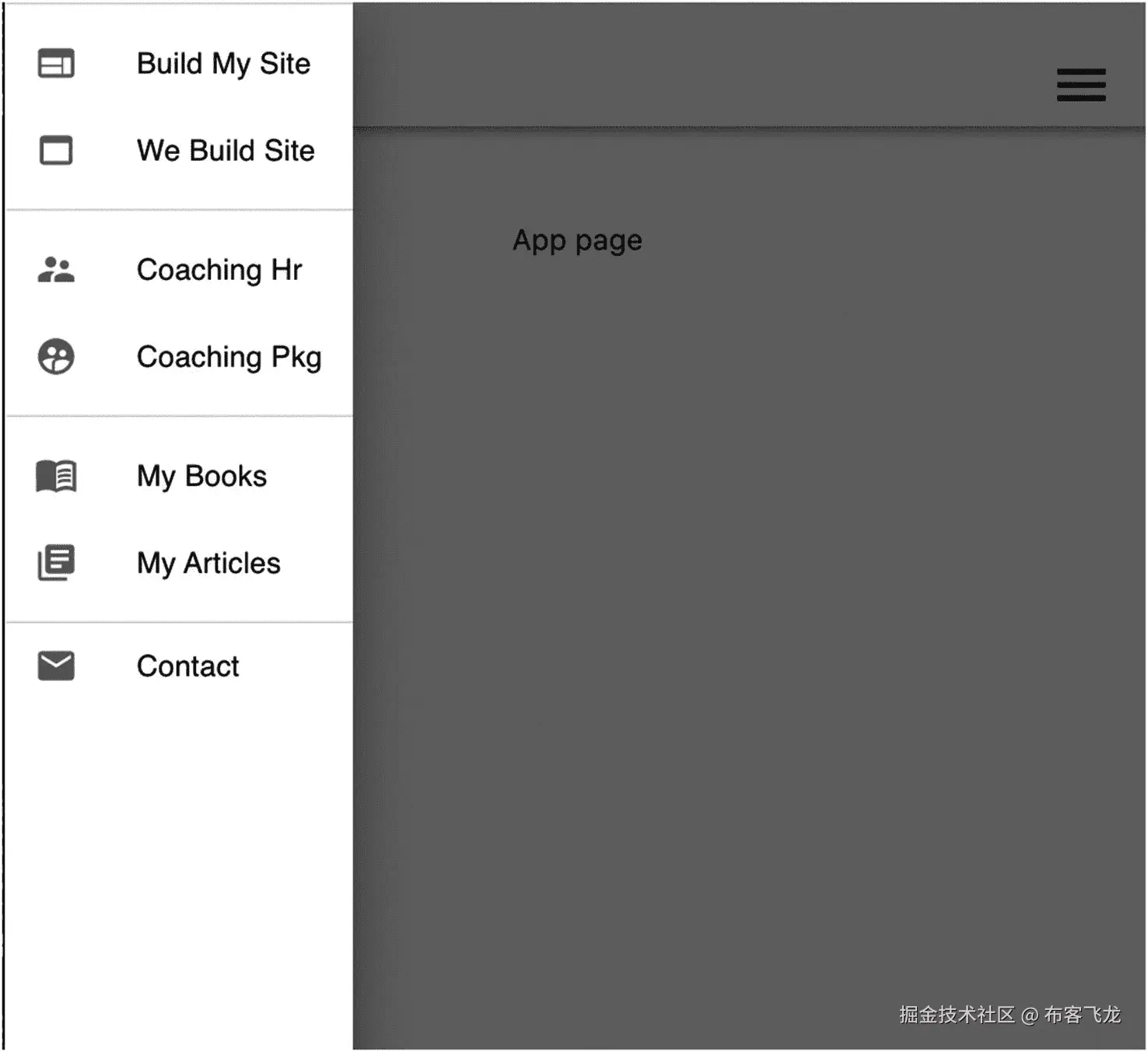Select Contact in the side drawer

coord(179,666)
